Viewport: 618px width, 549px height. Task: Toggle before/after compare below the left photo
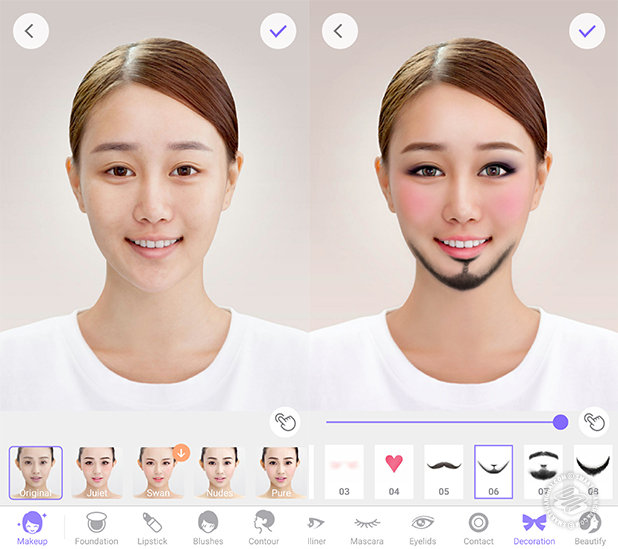(x=285, y=421)
